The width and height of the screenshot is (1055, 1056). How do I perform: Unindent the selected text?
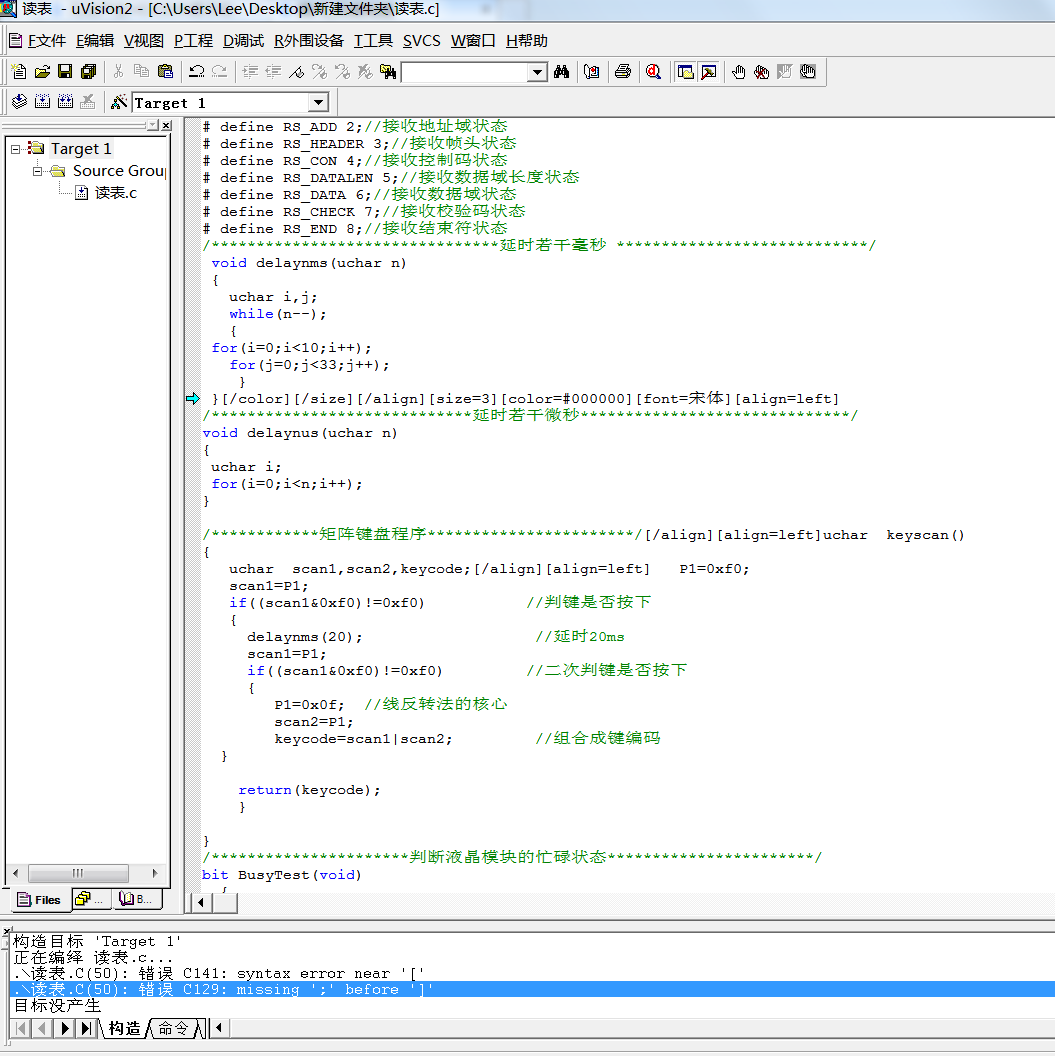(x=273, y=71)
